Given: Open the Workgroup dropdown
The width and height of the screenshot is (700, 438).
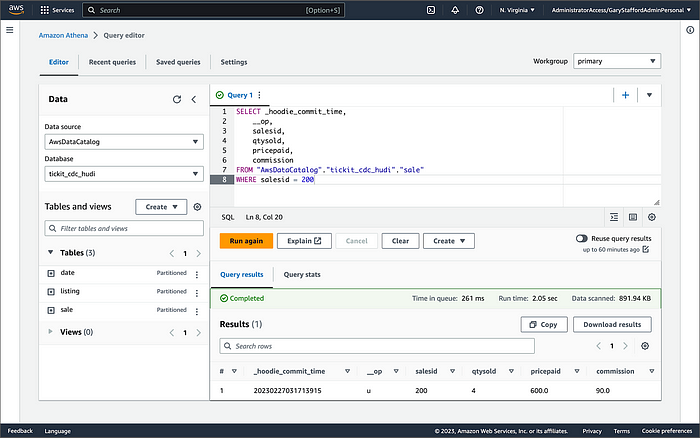Looking at the screenshot, I should click(617, 61).
